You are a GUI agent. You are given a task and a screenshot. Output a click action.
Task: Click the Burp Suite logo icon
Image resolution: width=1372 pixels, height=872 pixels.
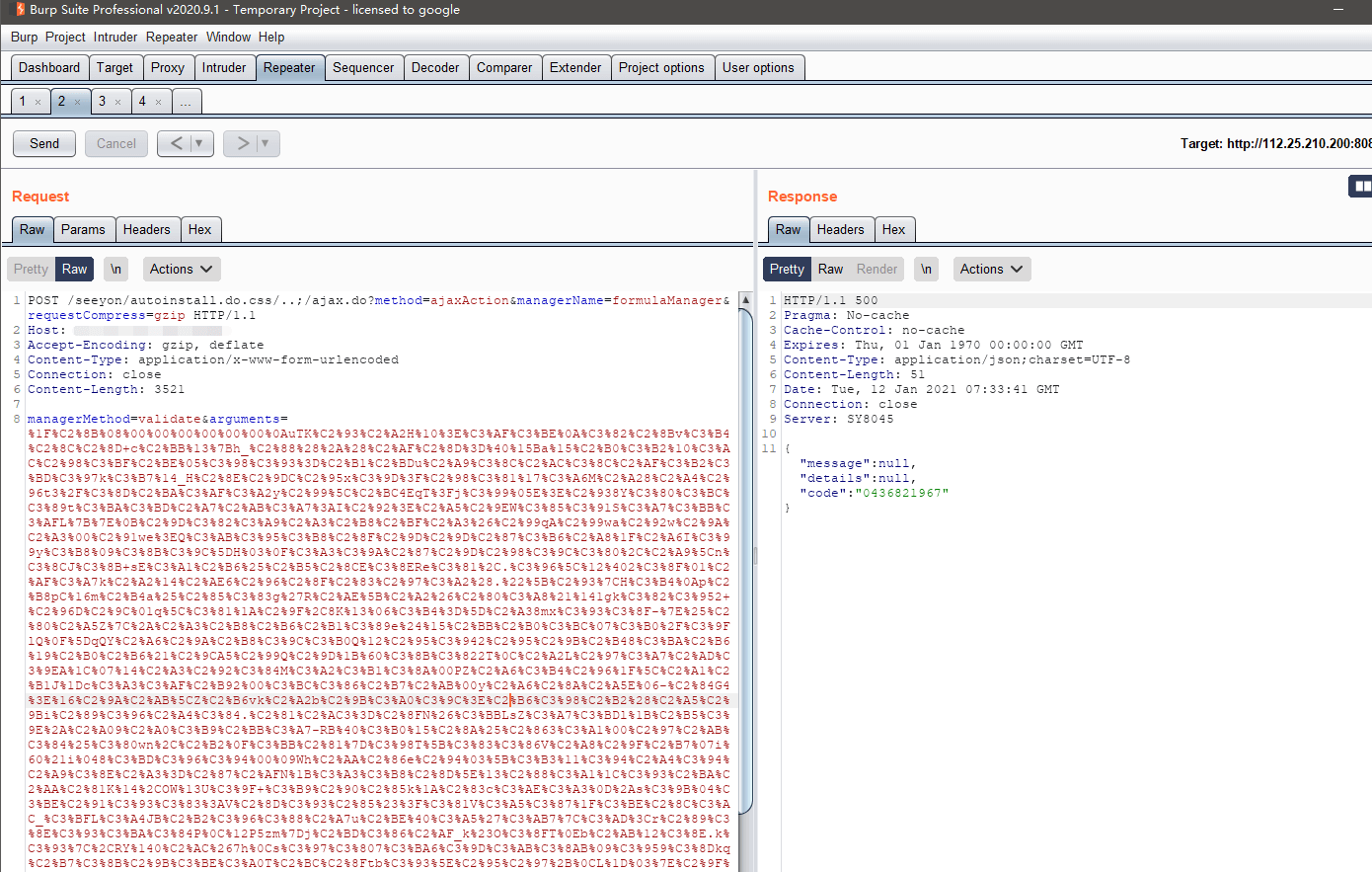(x=19, y=10)
